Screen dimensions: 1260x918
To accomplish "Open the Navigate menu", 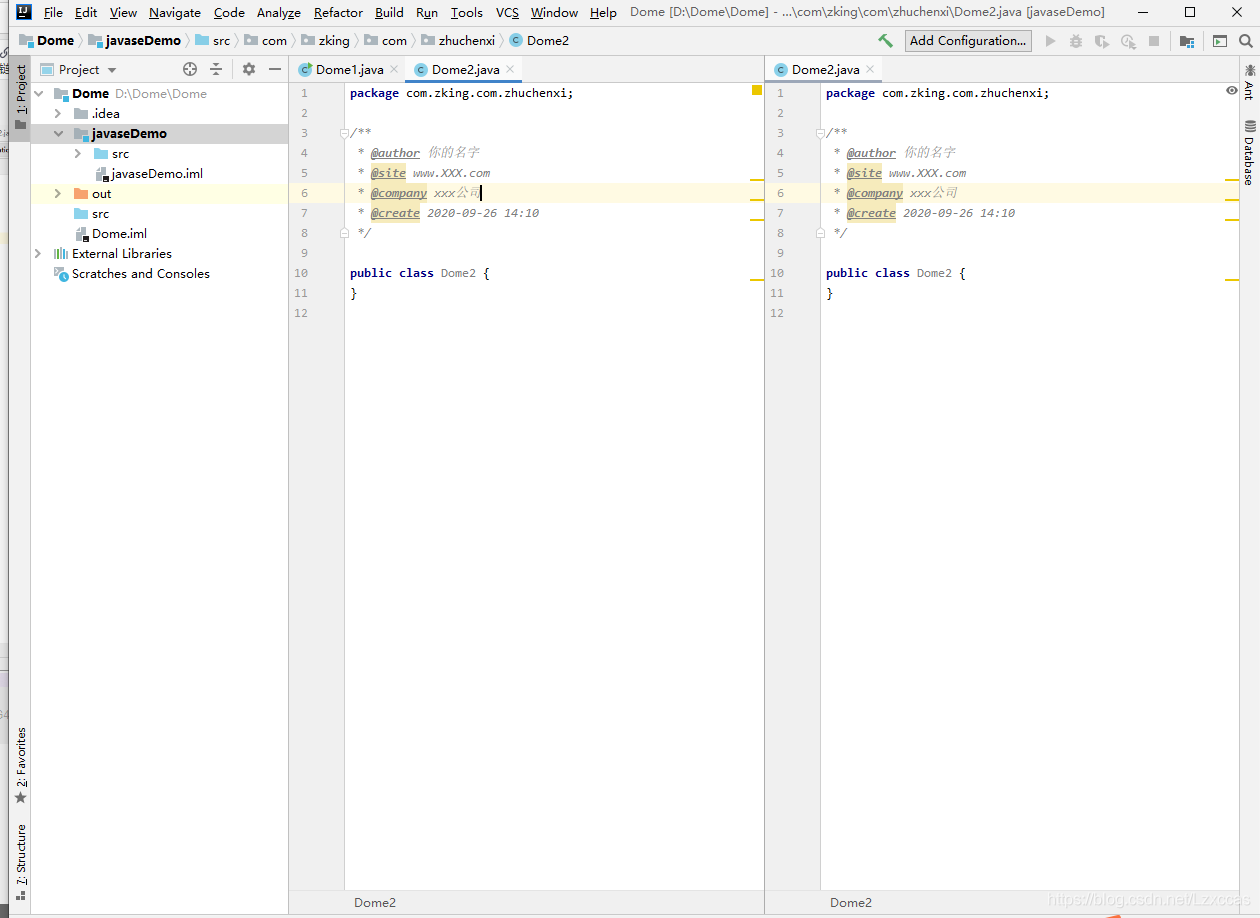I will click(x=175, y=13).
